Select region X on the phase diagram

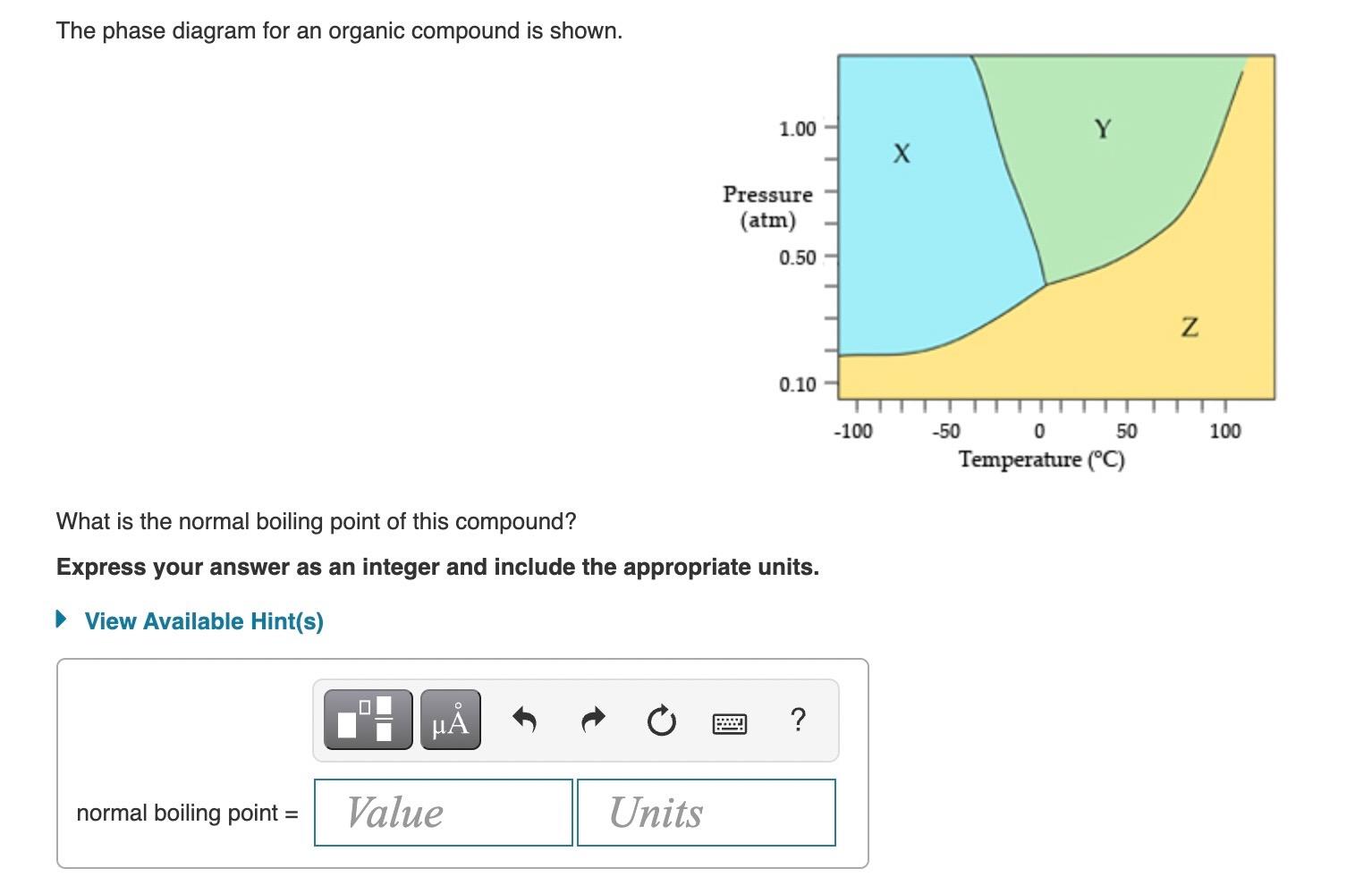click(x=902, y=153)
